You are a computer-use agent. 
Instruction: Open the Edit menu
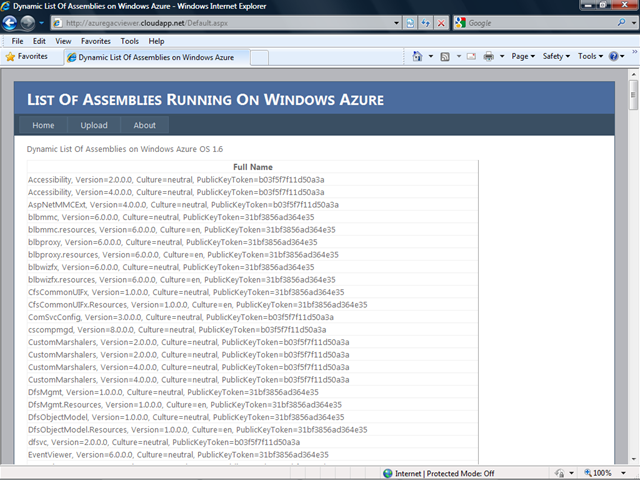pyautogui.click(x=39, y=41)
